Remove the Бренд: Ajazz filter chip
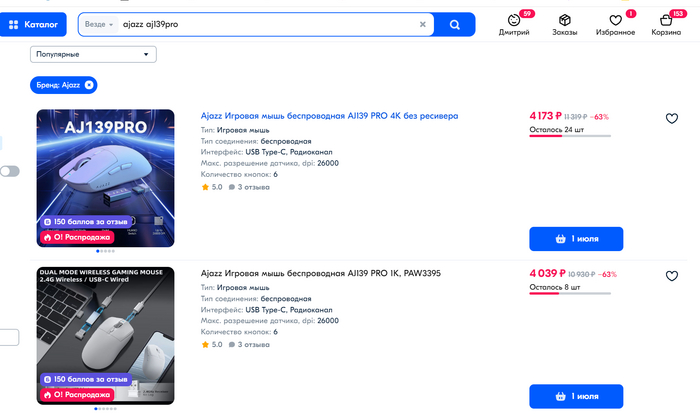700x414 pixels. click(90, 85)
